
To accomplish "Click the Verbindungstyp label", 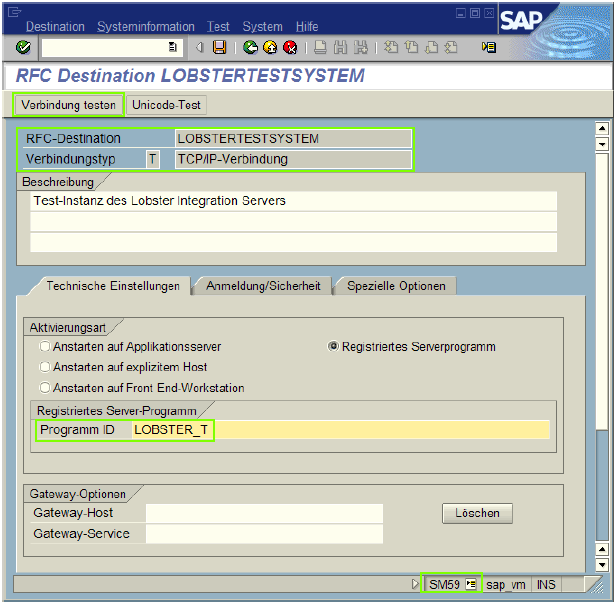I will click(71, 159).
